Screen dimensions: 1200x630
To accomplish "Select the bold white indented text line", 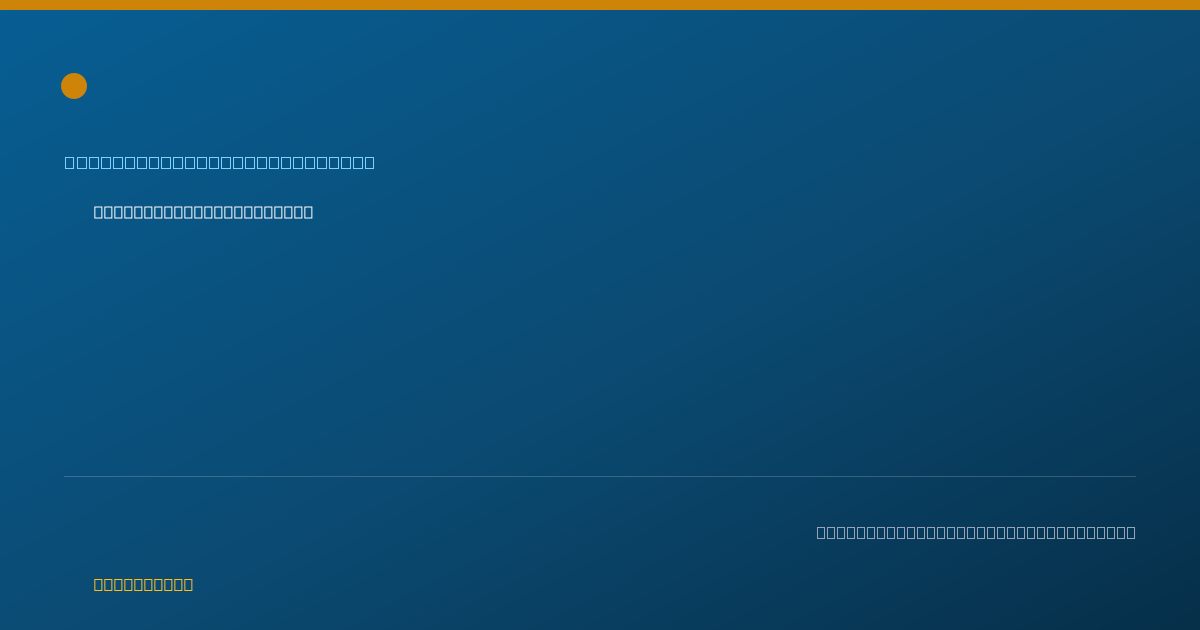I will point(203,212).
